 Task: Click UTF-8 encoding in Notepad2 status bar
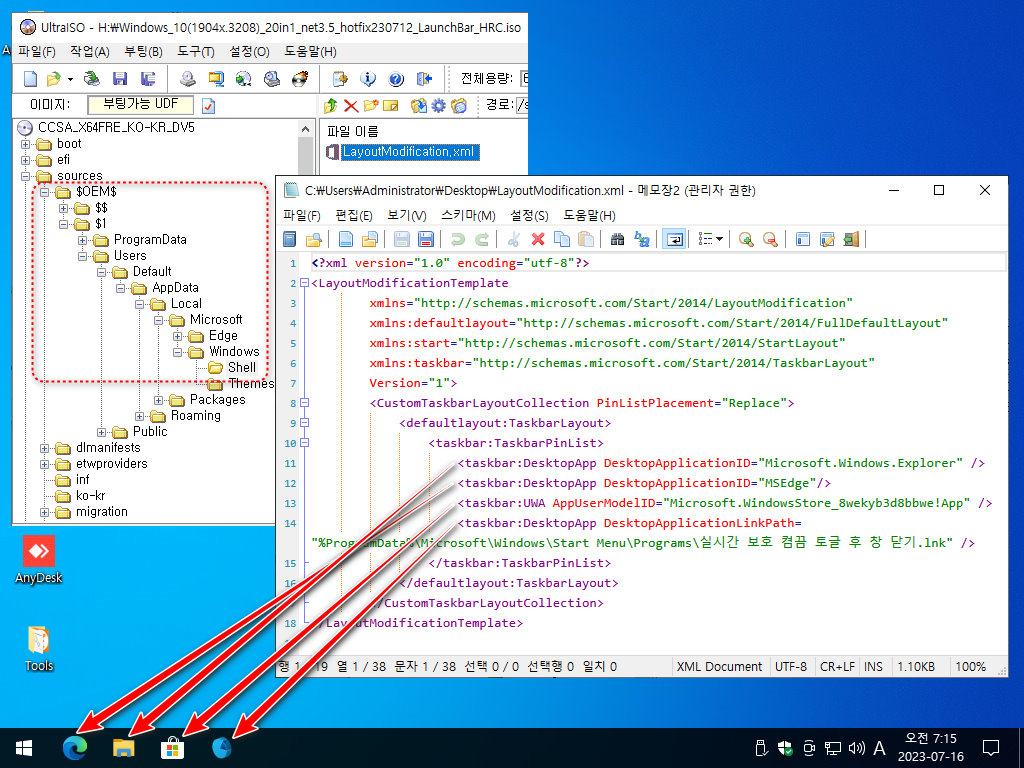[791, 667]
